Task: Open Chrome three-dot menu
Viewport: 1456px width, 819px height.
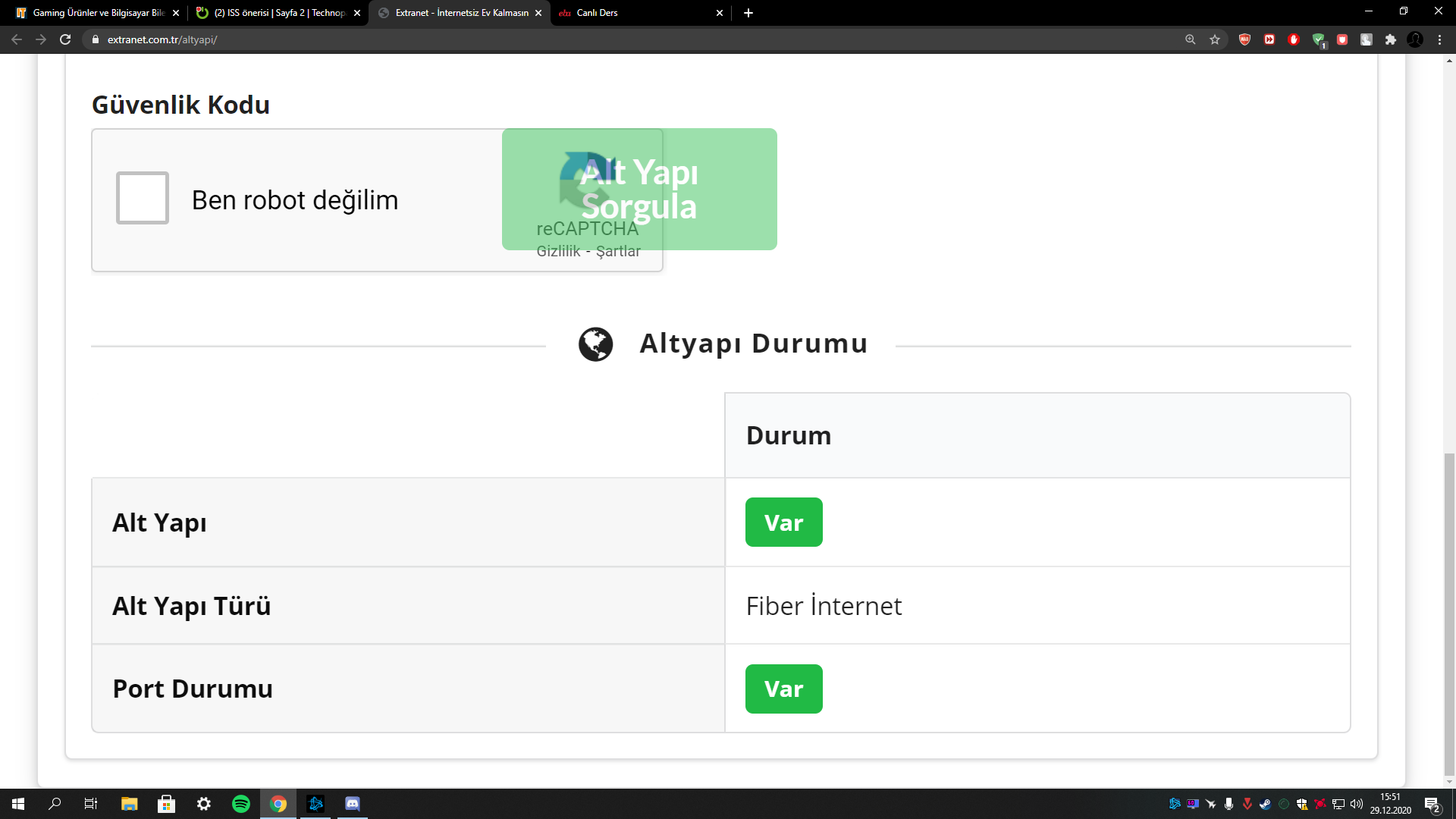Action: point(1439,39)
